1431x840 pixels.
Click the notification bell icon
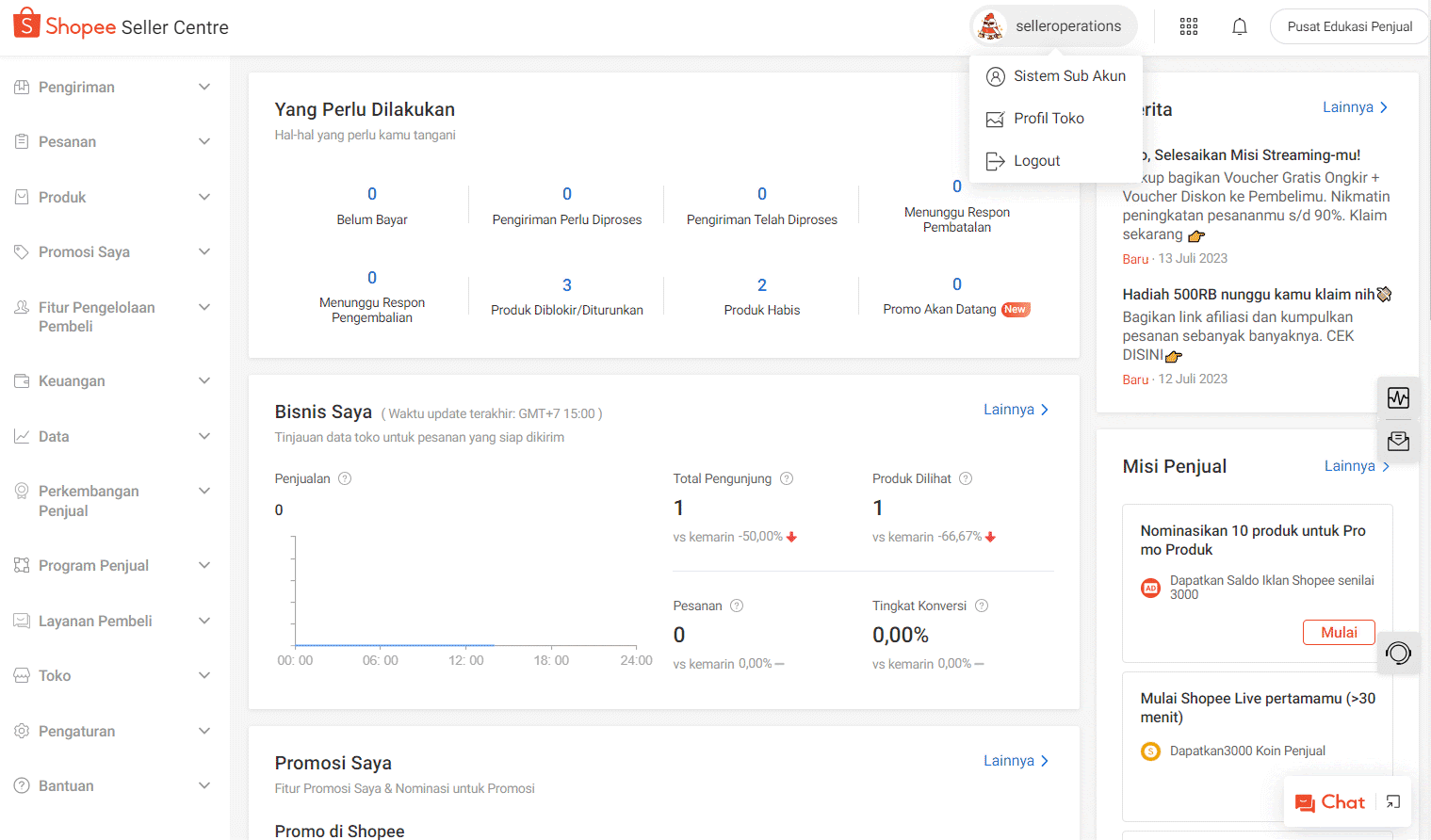(1240, 26)
